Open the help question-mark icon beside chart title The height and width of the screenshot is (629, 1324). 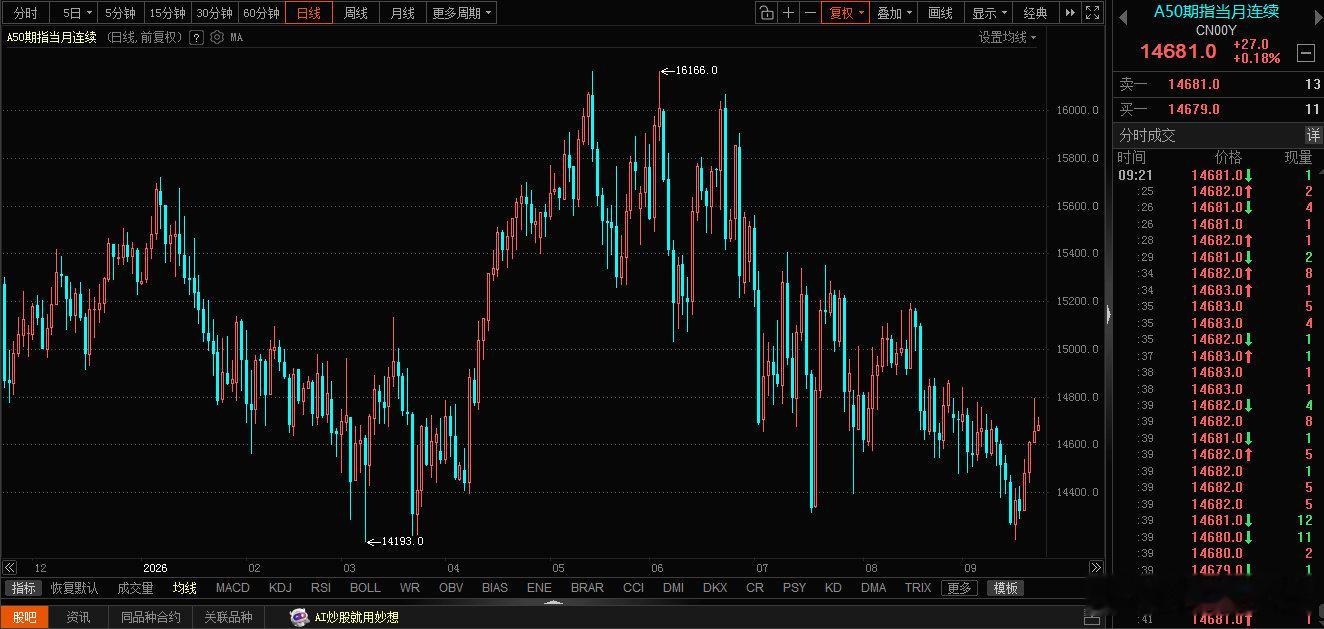point(196,38)
